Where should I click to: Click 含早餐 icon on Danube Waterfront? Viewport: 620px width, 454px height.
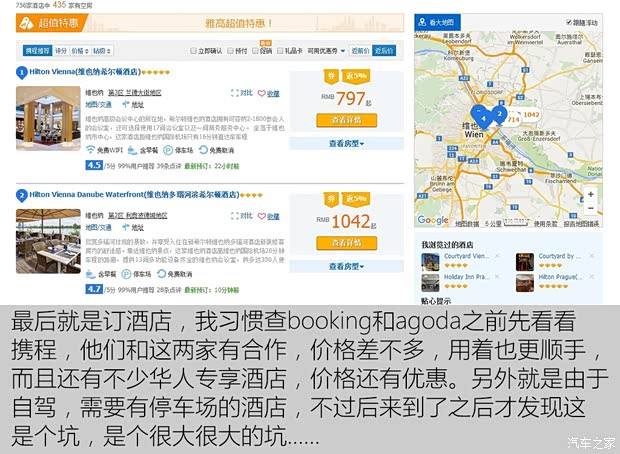pyautogui.click(x=91, y=274)
